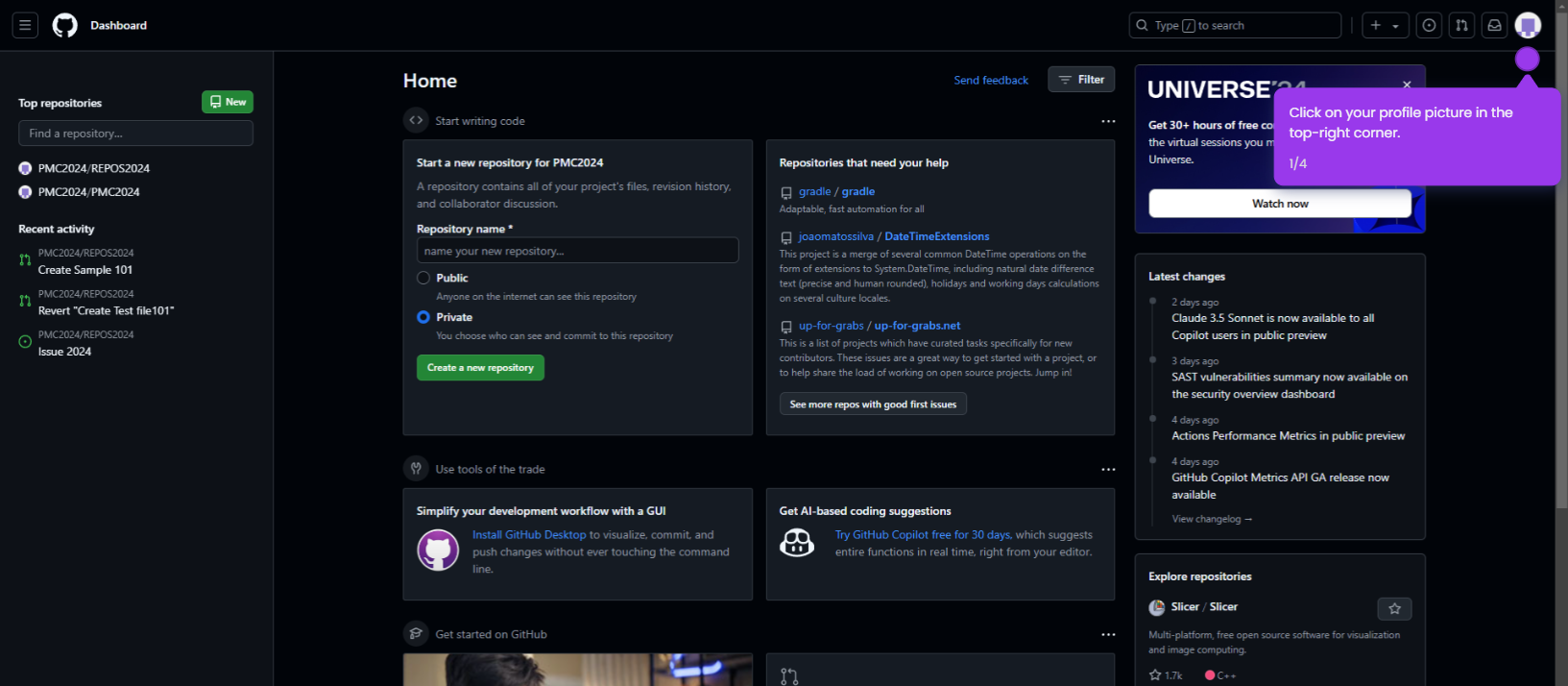Open the hamburger navigation menu
Viewport: 1568px width, 686px height.
(25, 25)
